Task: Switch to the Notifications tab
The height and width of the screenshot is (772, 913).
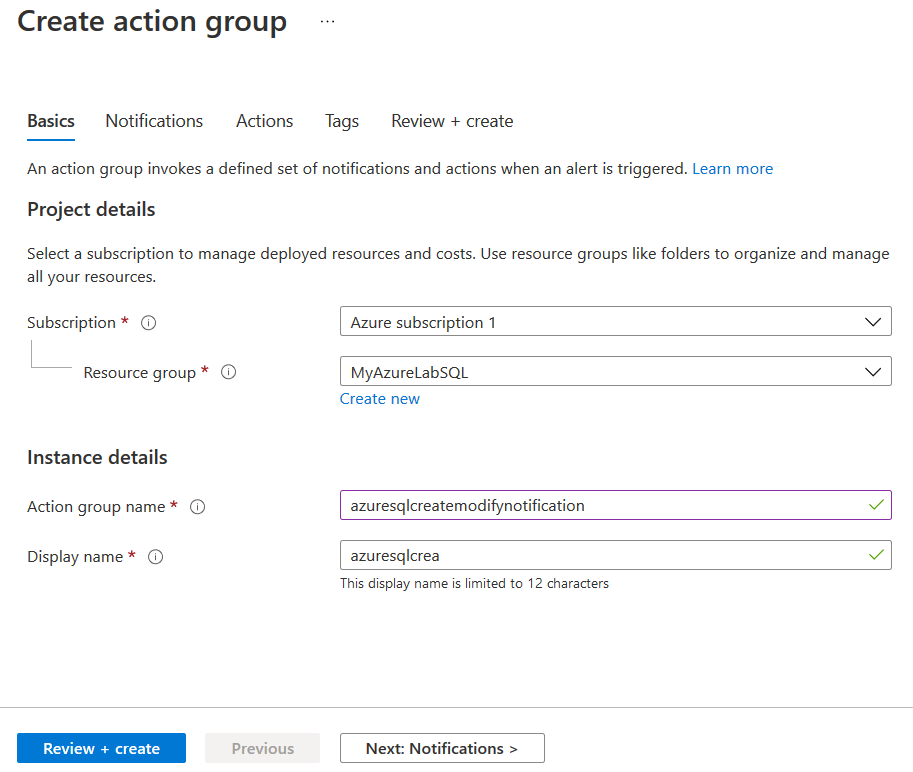Action: click(154, 121)
